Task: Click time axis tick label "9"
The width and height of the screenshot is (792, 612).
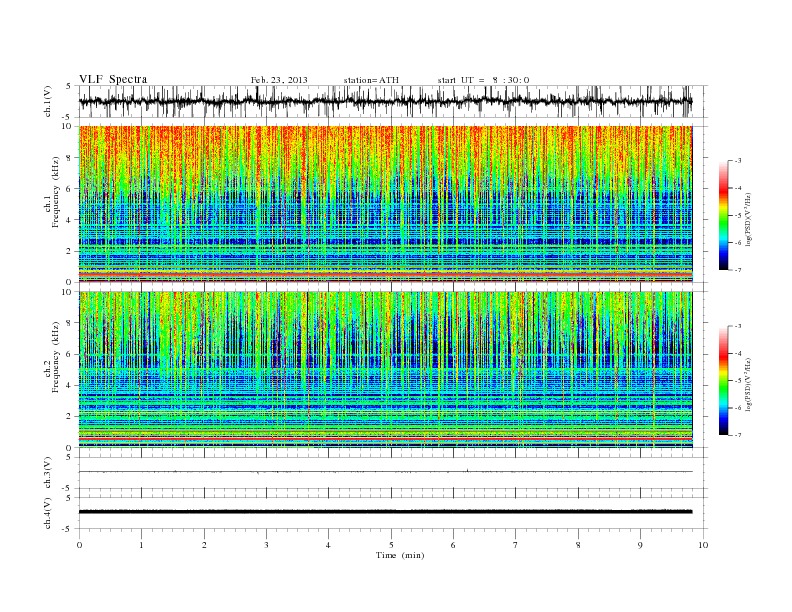Action: click(x=640, y=545)
